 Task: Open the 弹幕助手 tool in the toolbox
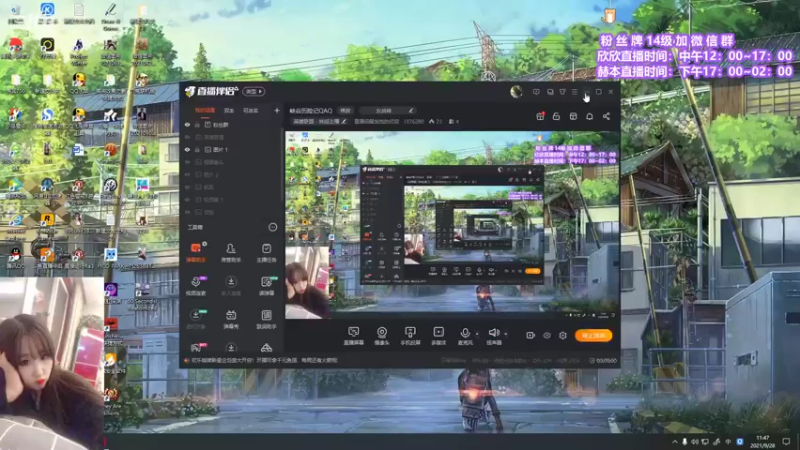196,252
